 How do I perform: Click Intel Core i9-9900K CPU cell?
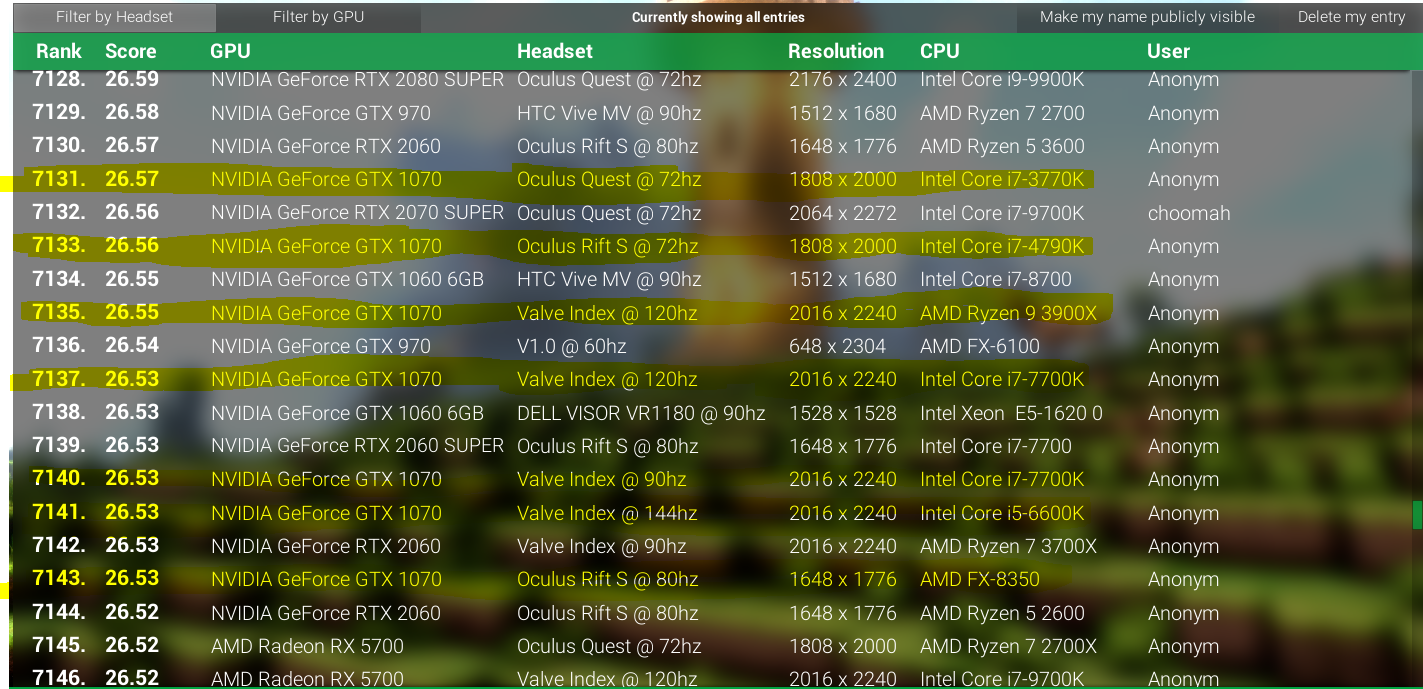1002,80
